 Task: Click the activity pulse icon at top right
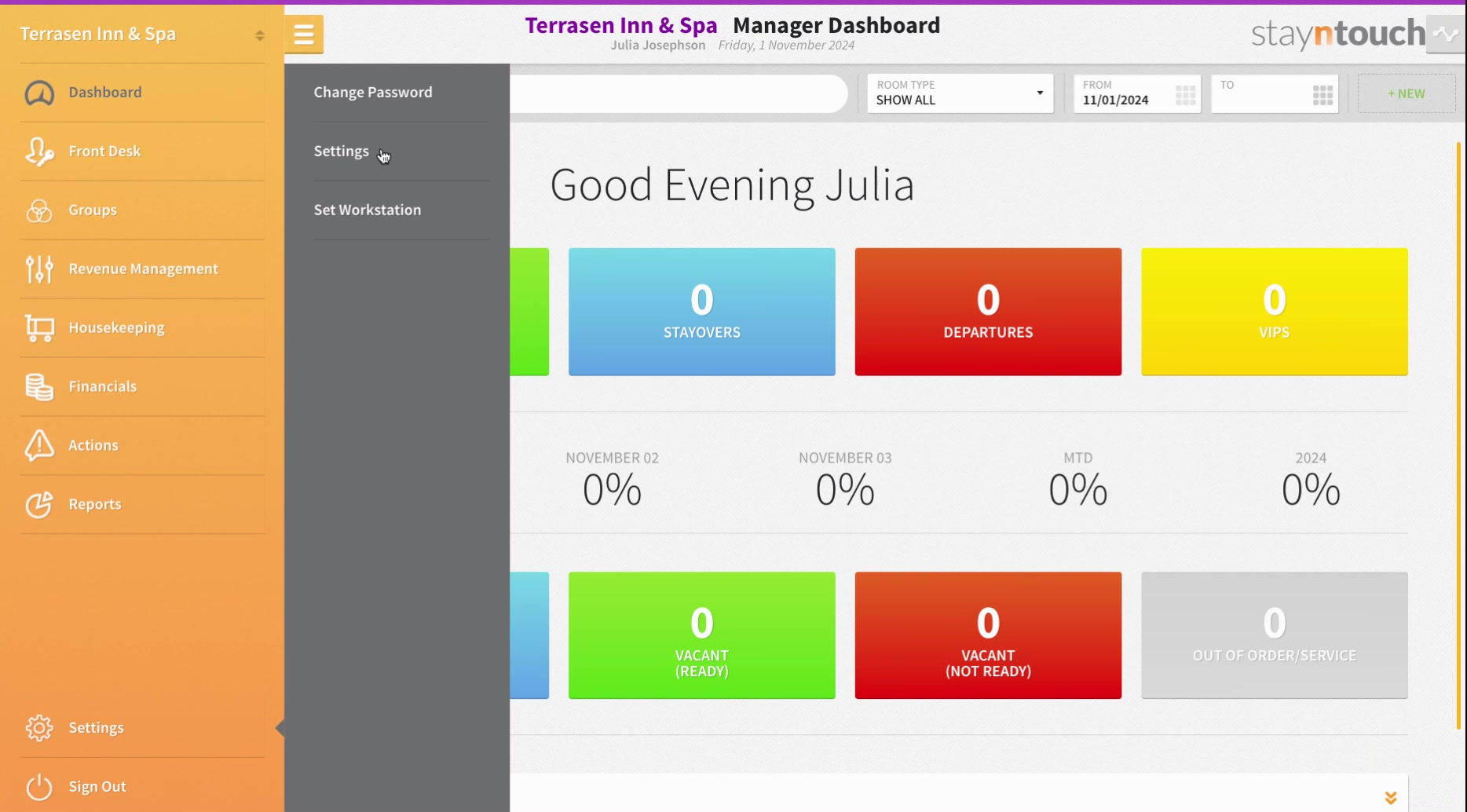point(1446,34)
